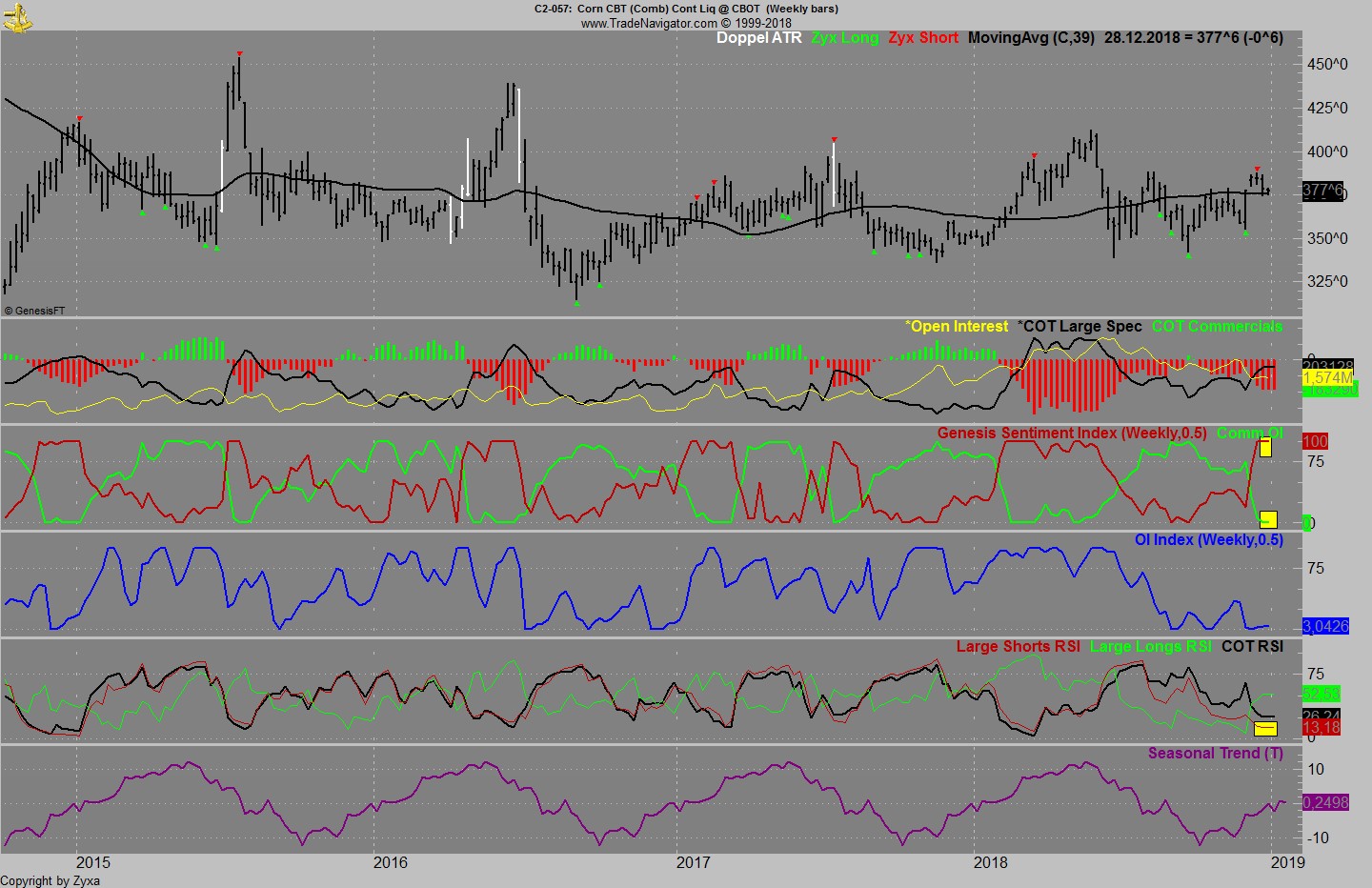1372x888 pixels.
Task: Click the 425^0 price axis label
Action: pyautogui.click(x=1327, y=109)
